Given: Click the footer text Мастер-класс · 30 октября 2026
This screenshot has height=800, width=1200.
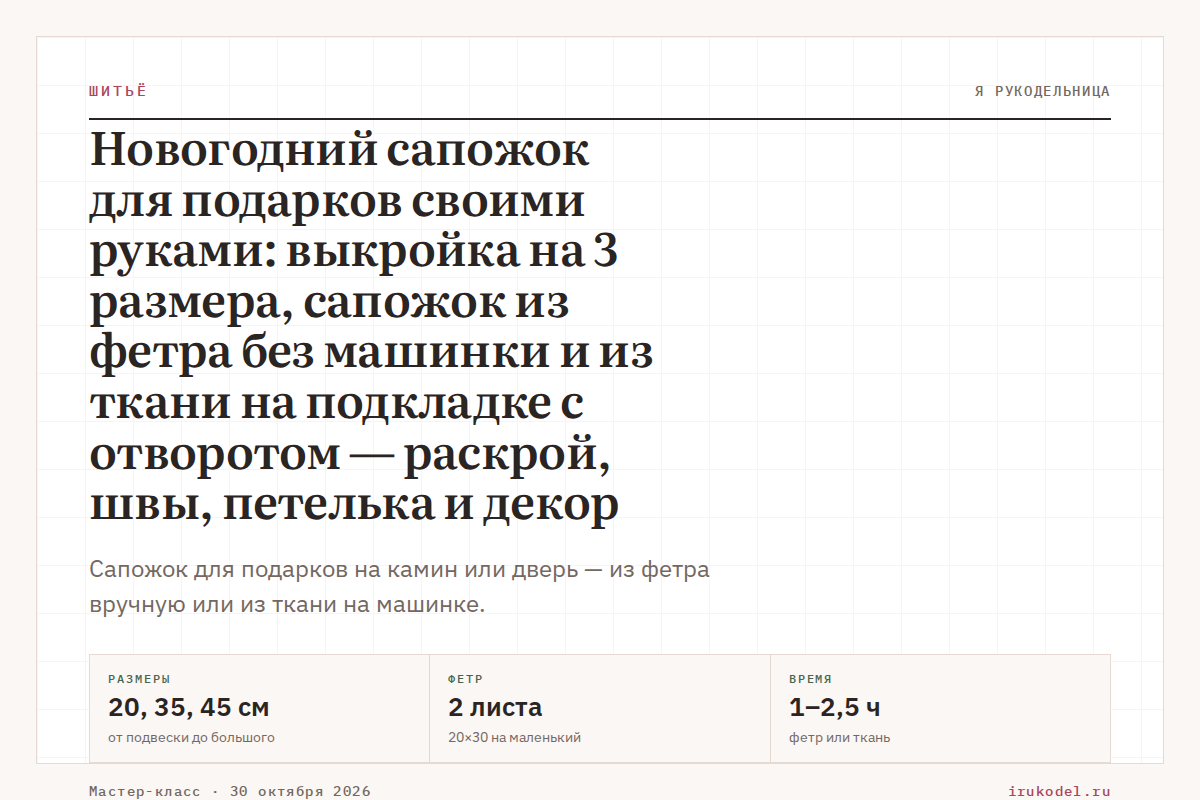Looking at the screenshot, I should (230, 791).
